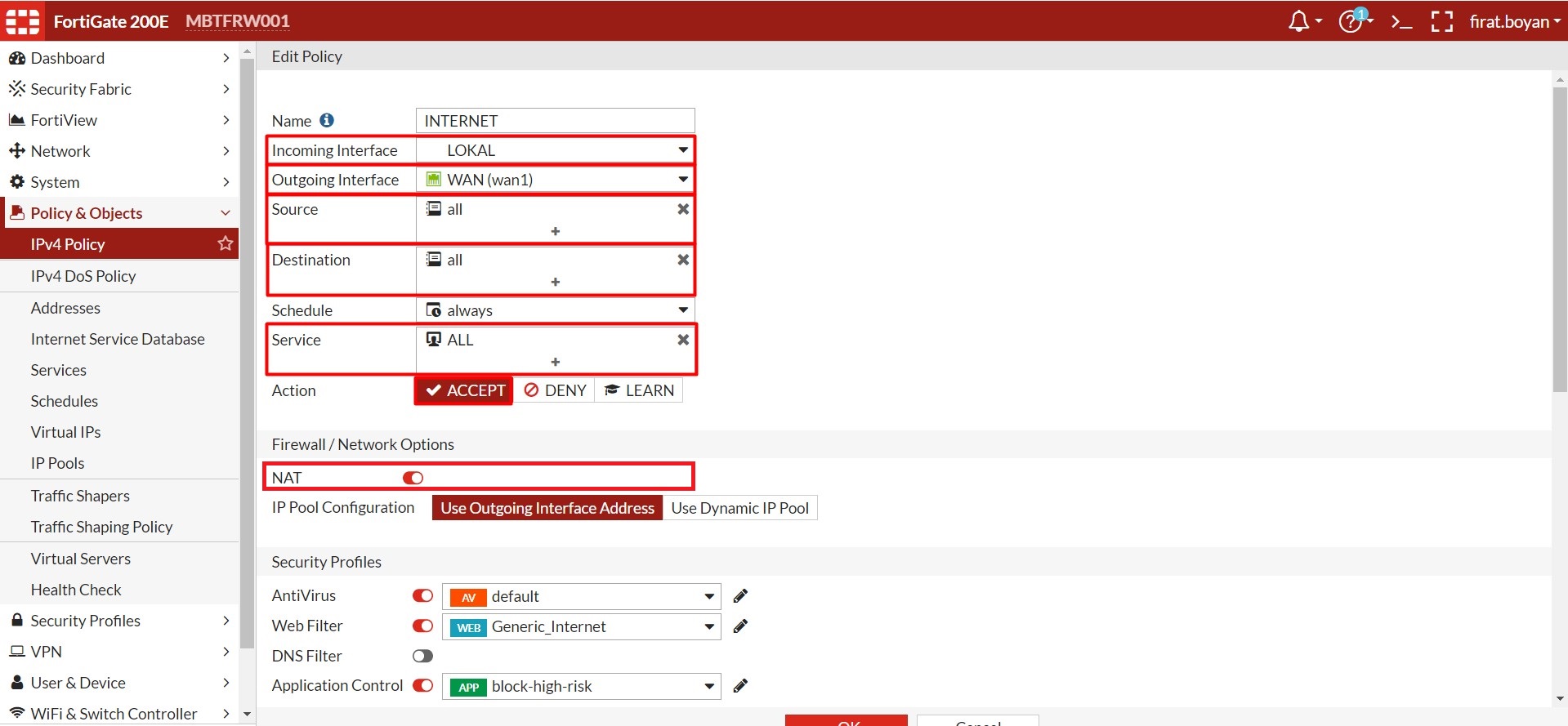
Task: Remove 'all' from Source field
Action: pos(683,209)
